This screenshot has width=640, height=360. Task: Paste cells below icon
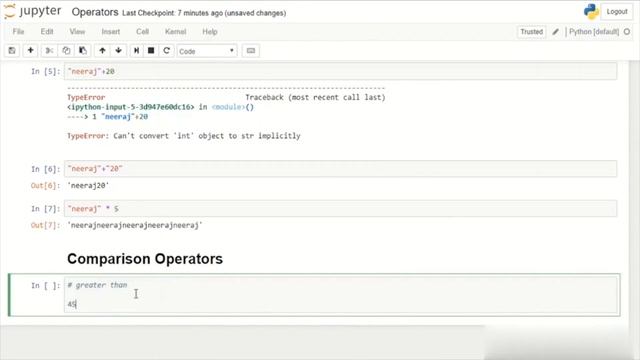click(83, 51)
